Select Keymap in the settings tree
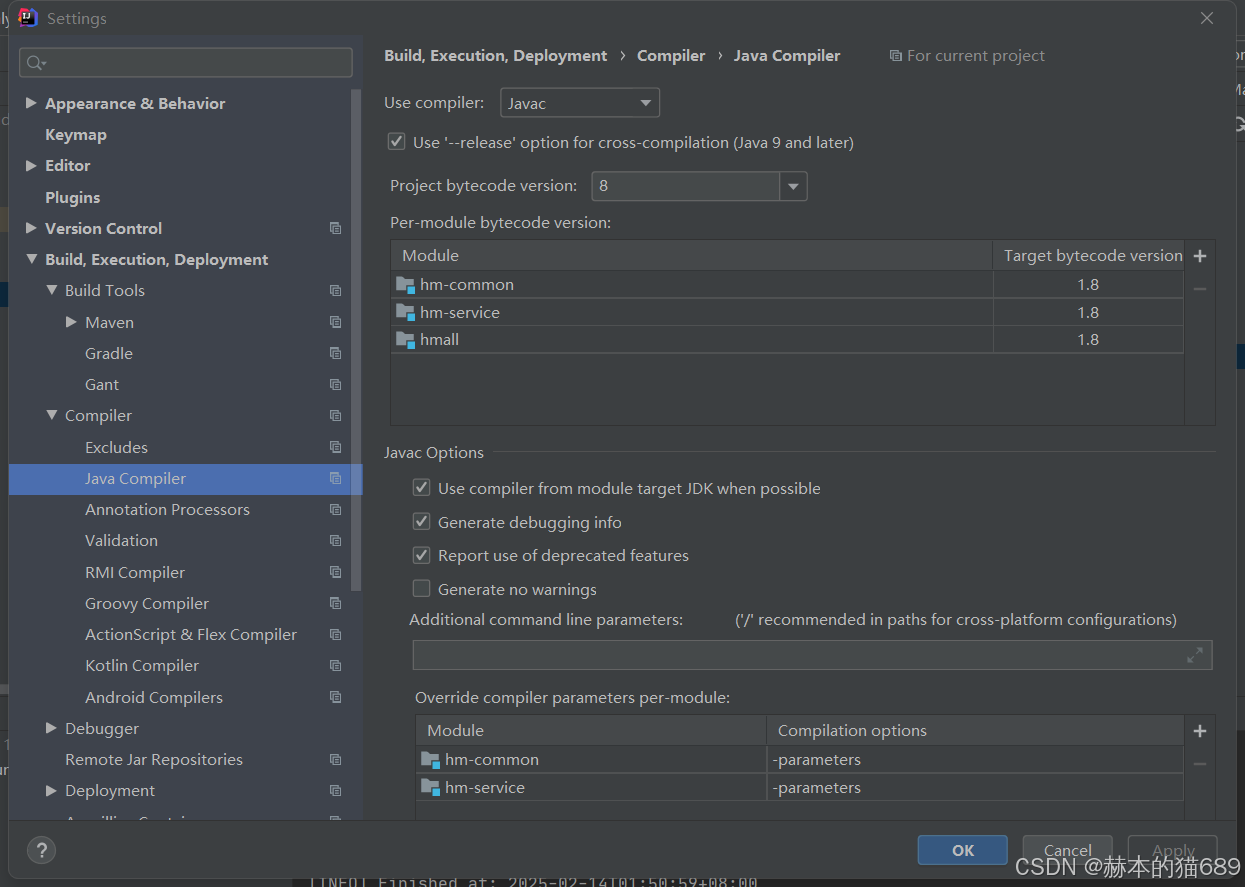 point(76,135)
